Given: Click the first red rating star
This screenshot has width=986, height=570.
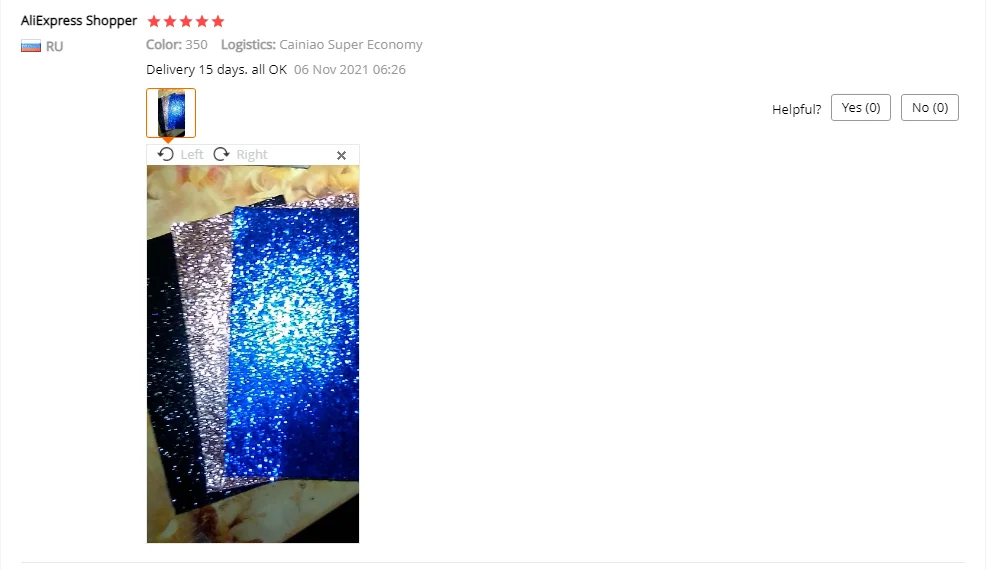Looking at the screenshot, I should pyautogui.click(x=154, y=21).
